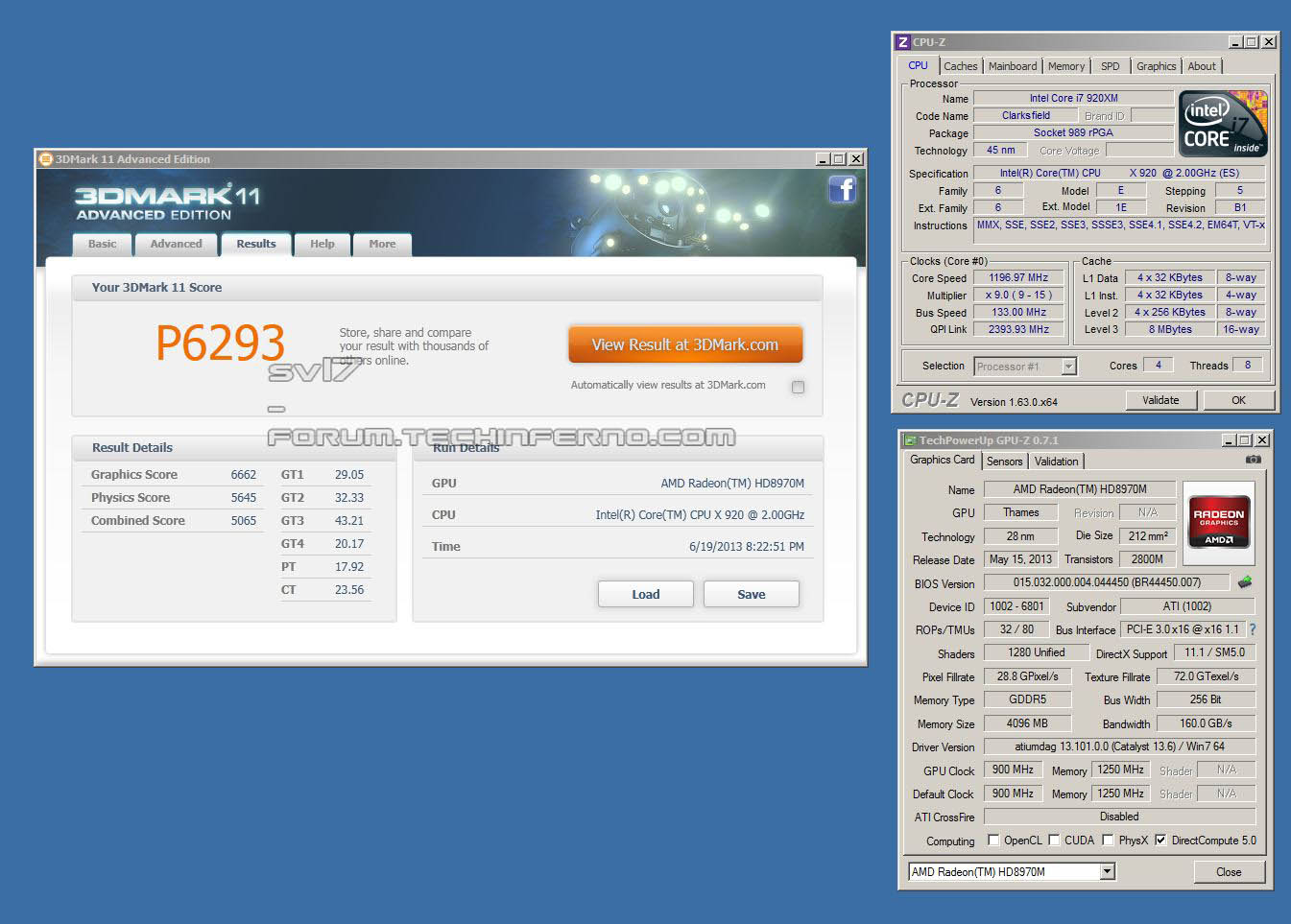Switch to the Validation tab in GPU-Z
Image resolution: width=1291 pixels, height=924 pixels.
[1056, 462]
